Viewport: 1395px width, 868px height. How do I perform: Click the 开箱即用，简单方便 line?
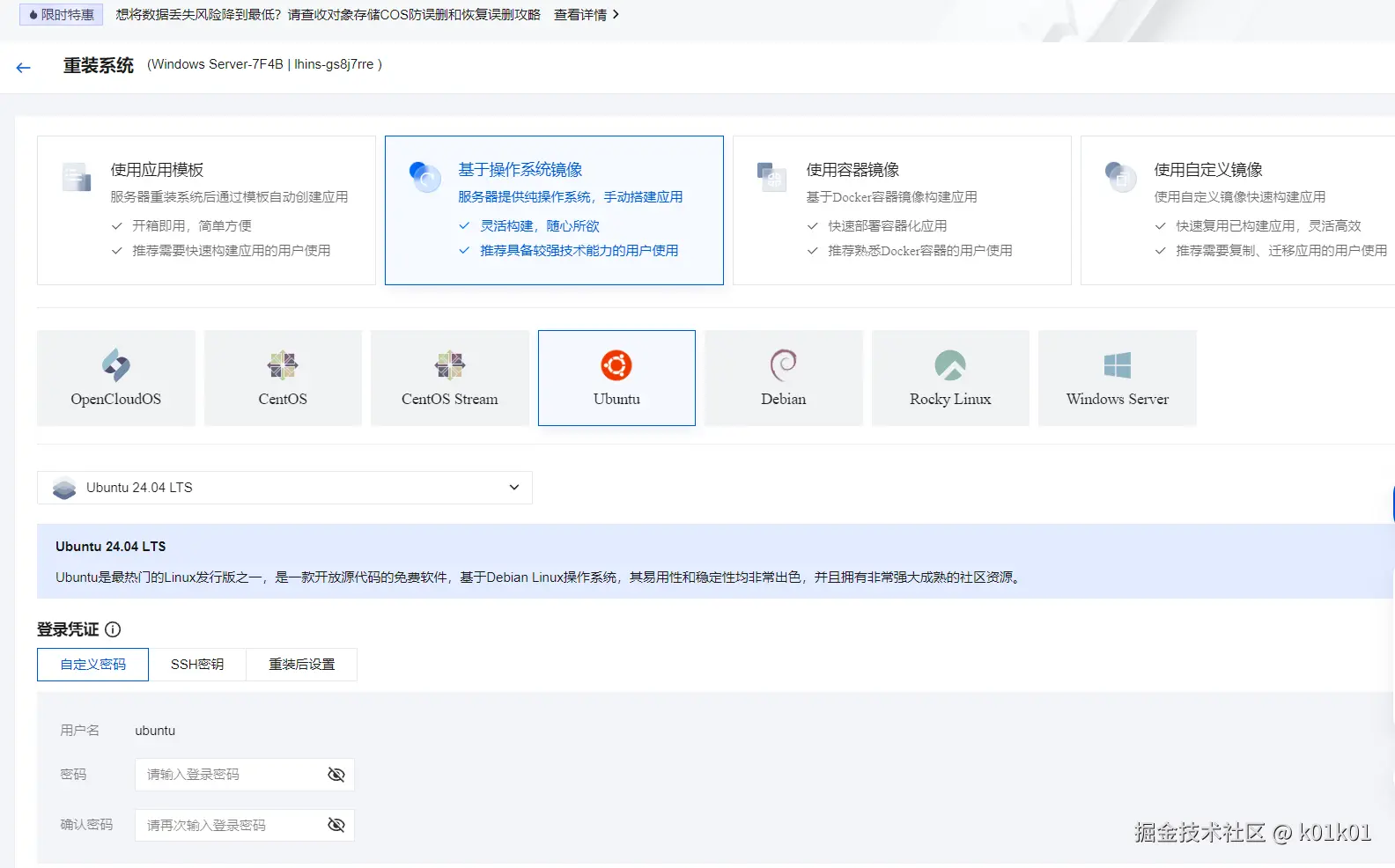[191, 226]
